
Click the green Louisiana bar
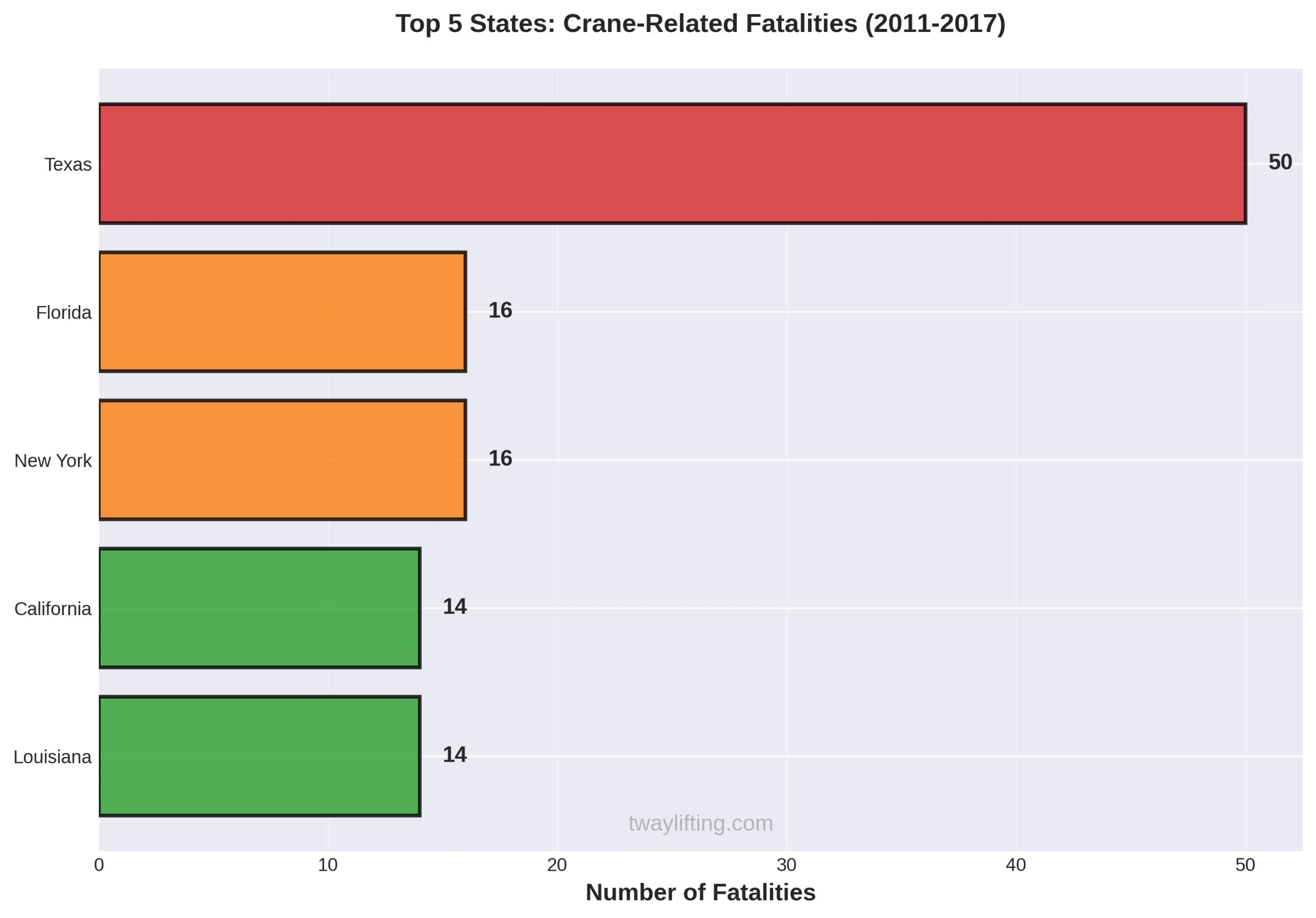[x=259, y=755]
